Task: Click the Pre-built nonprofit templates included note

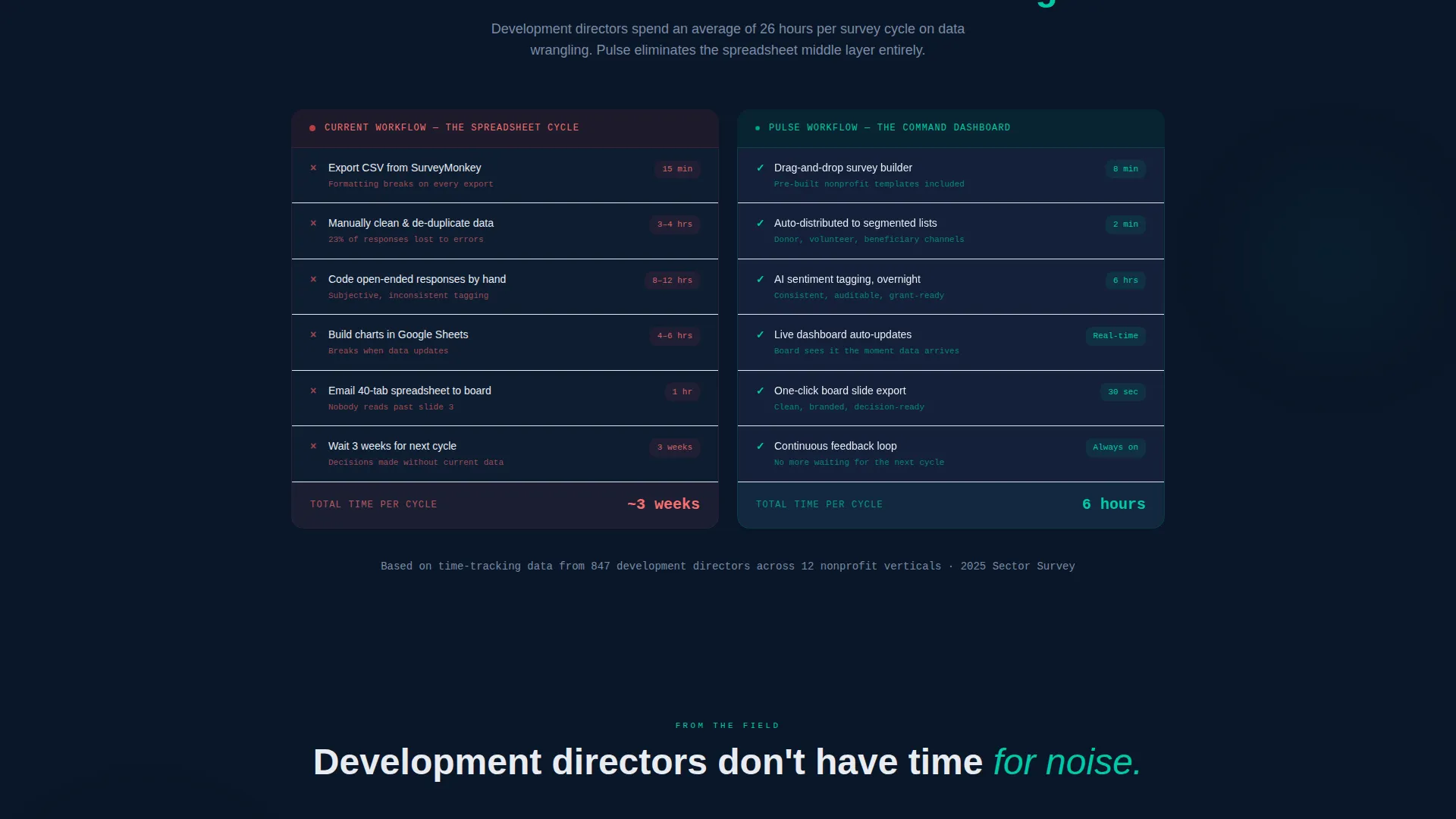Action: pos(869,184)
